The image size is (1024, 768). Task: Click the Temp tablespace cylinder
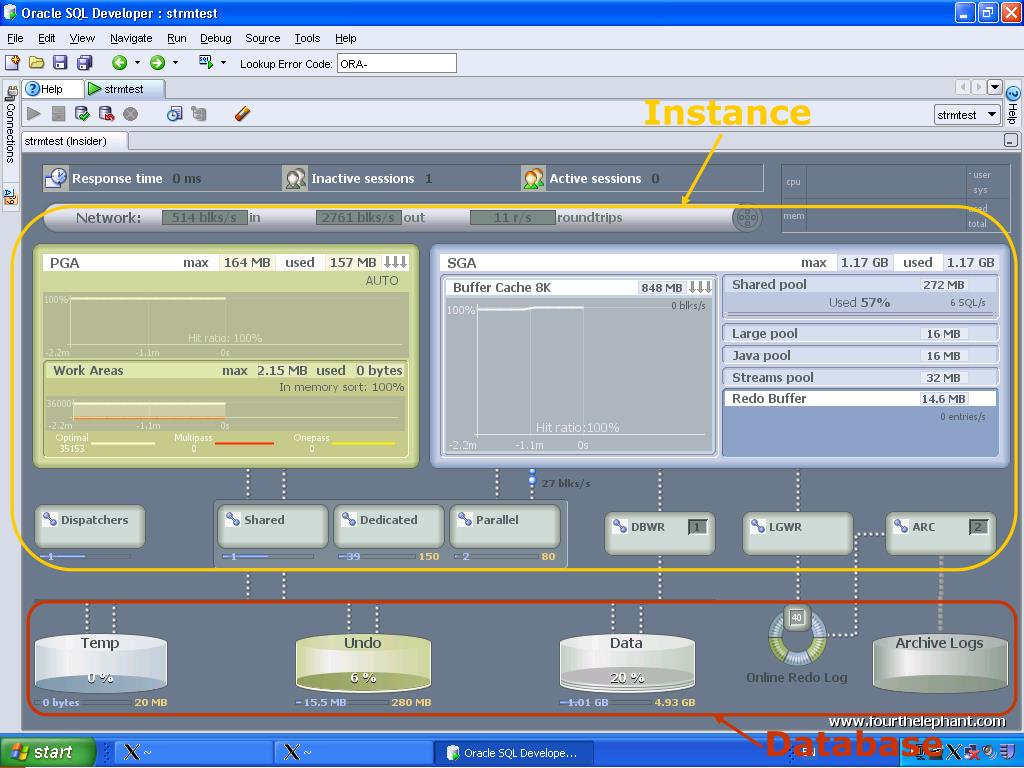tap(101, 662)
